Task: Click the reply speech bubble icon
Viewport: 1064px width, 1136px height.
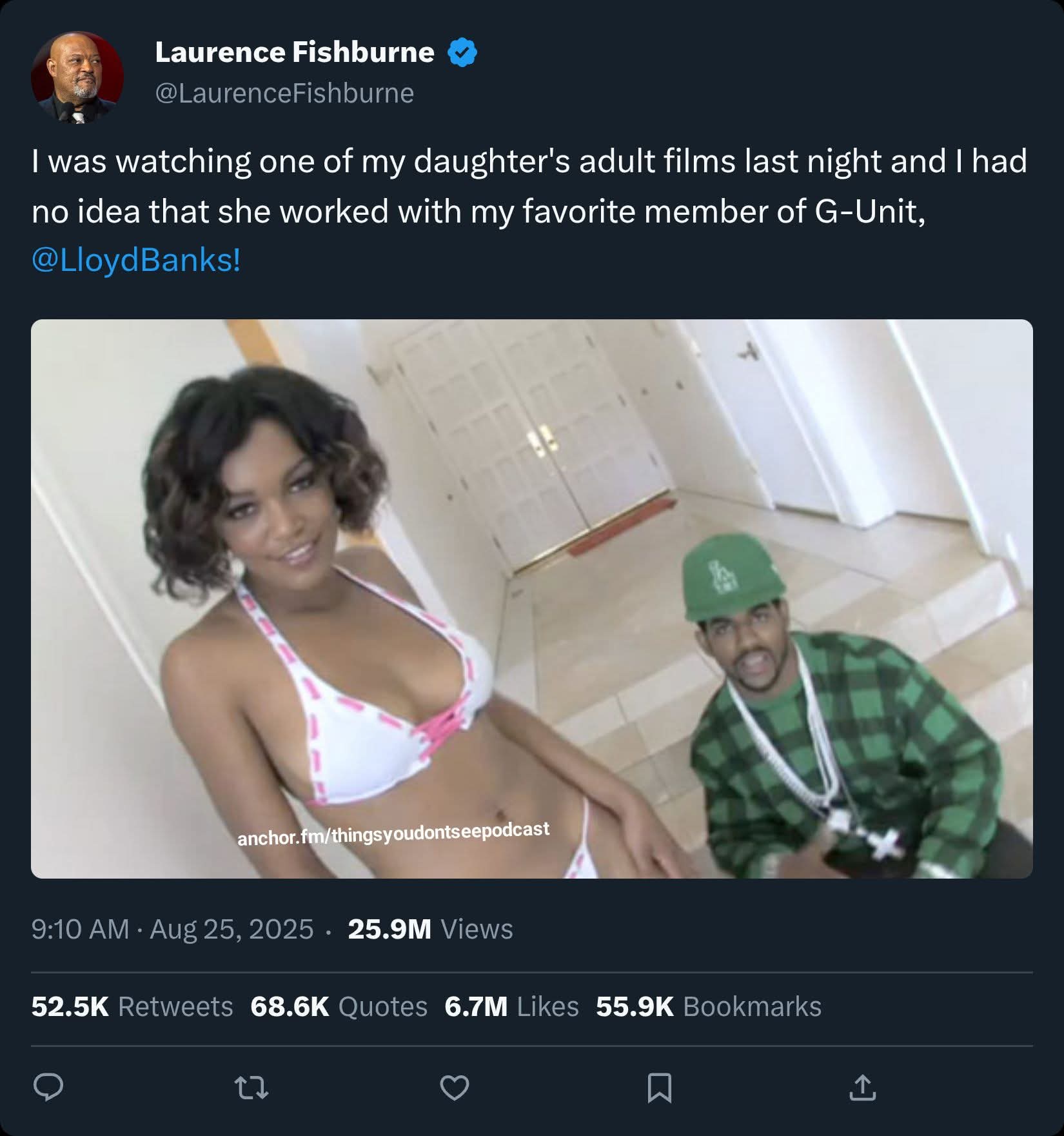Action: click(48, 1087)
